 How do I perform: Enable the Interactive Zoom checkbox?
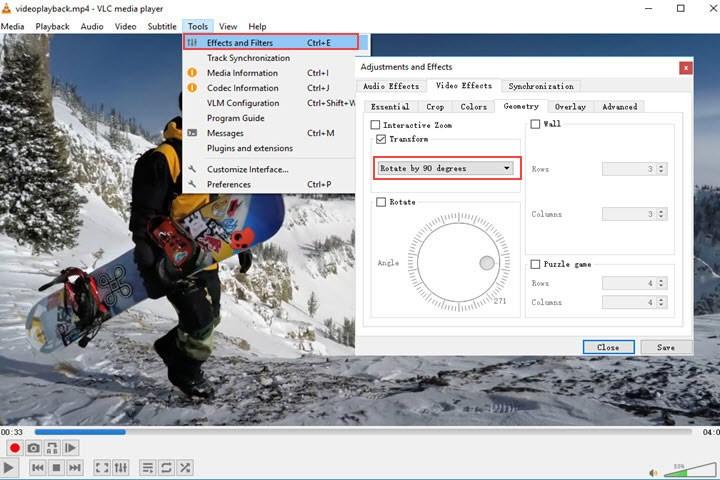[375, 125]
